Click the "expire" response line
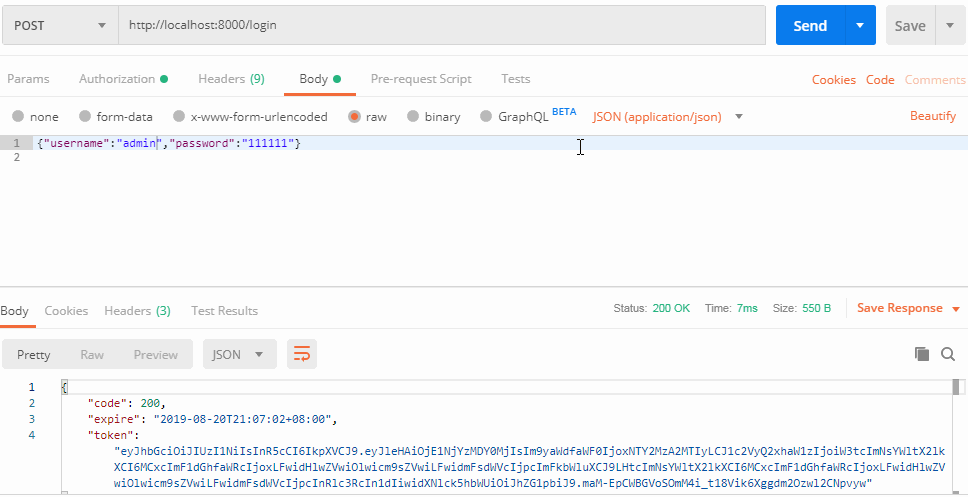Screen dimensions: 968x497 [214, 419]
